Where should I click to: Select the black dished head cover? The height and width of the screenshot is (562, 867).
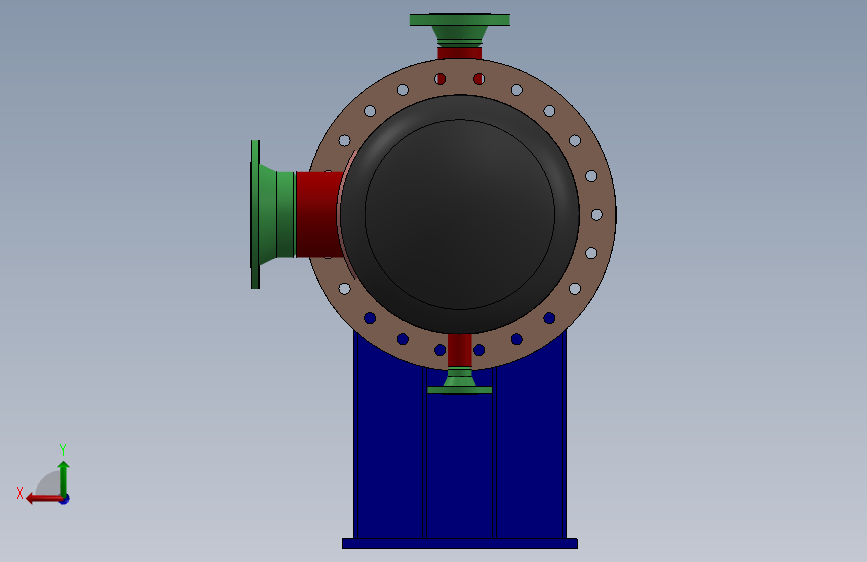point(459,215)
